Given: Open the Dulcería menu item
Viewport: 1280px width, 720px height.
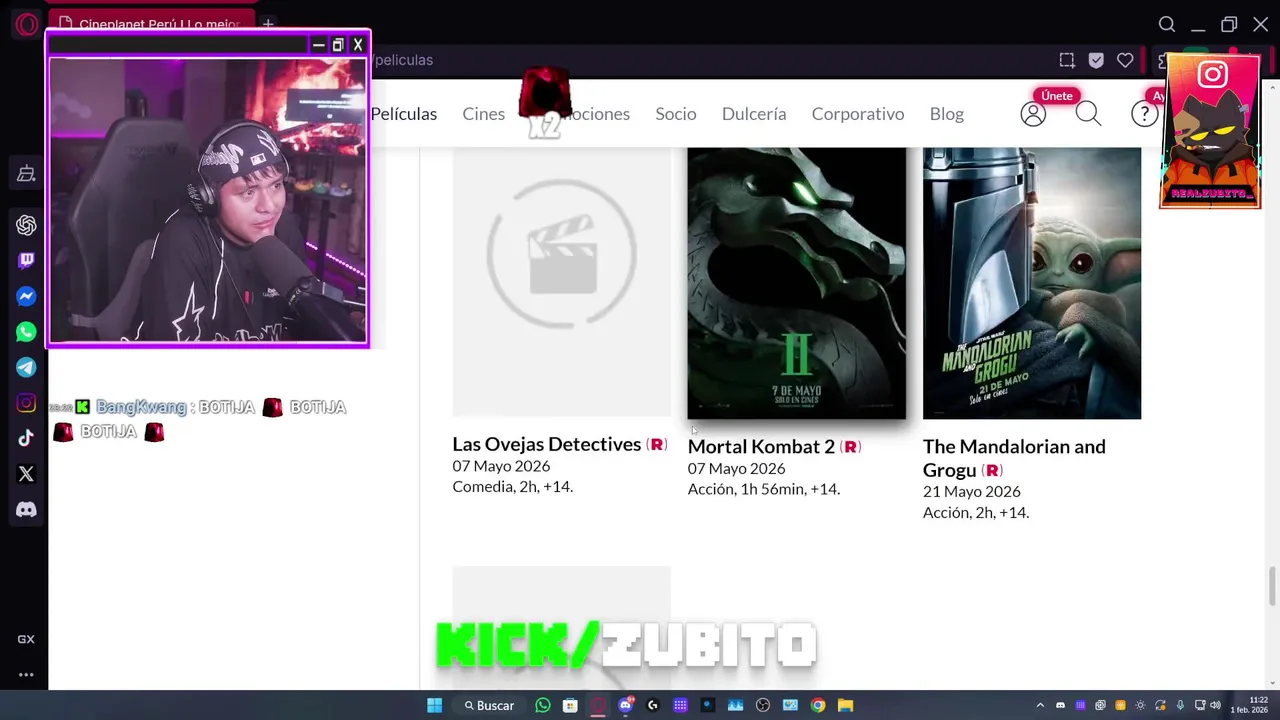Looking at the screenshot, I should (754, 114).
